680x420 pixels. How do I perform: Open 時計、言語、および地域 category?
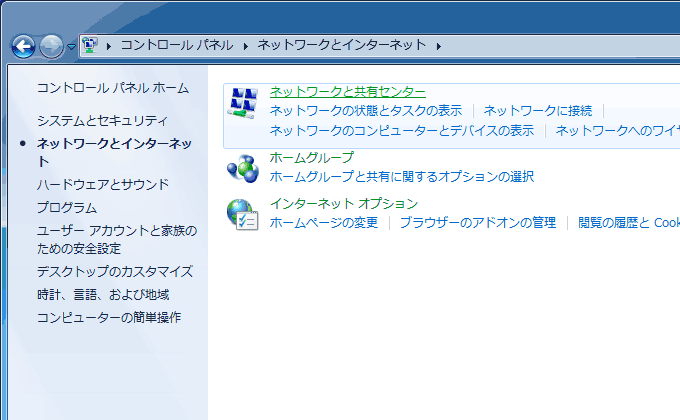(x=103, y=295)
